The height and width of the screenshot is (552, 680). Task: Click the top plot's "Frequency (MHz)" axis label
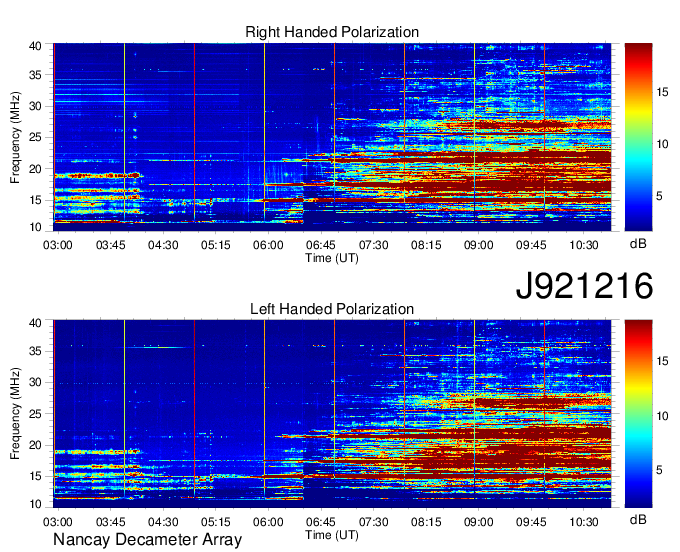[x=15, y=137]
